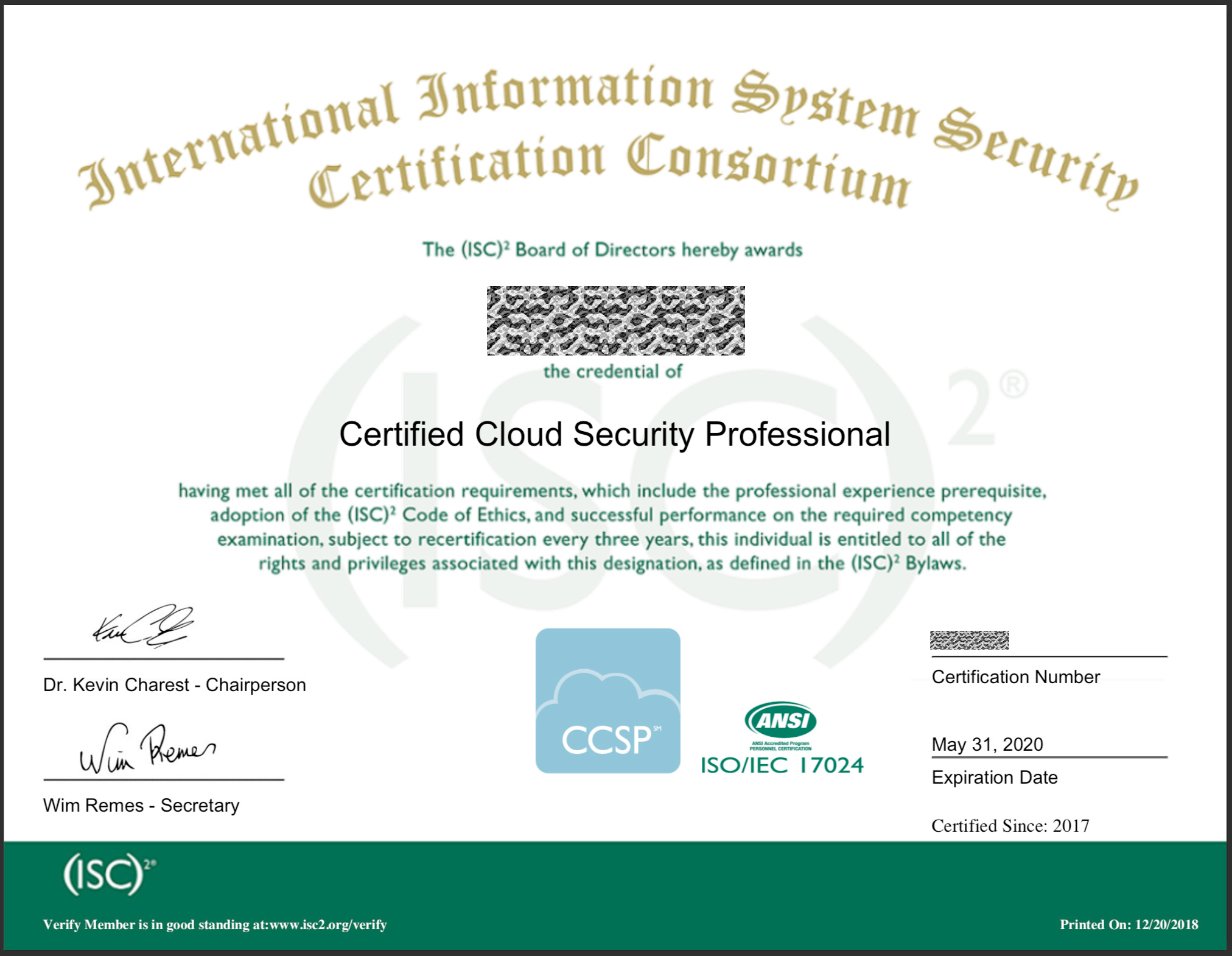Click the Certified Since: 2017 text
Image resolution: width=1232 pixels, height=956 pixels.
pos(1010,826)
